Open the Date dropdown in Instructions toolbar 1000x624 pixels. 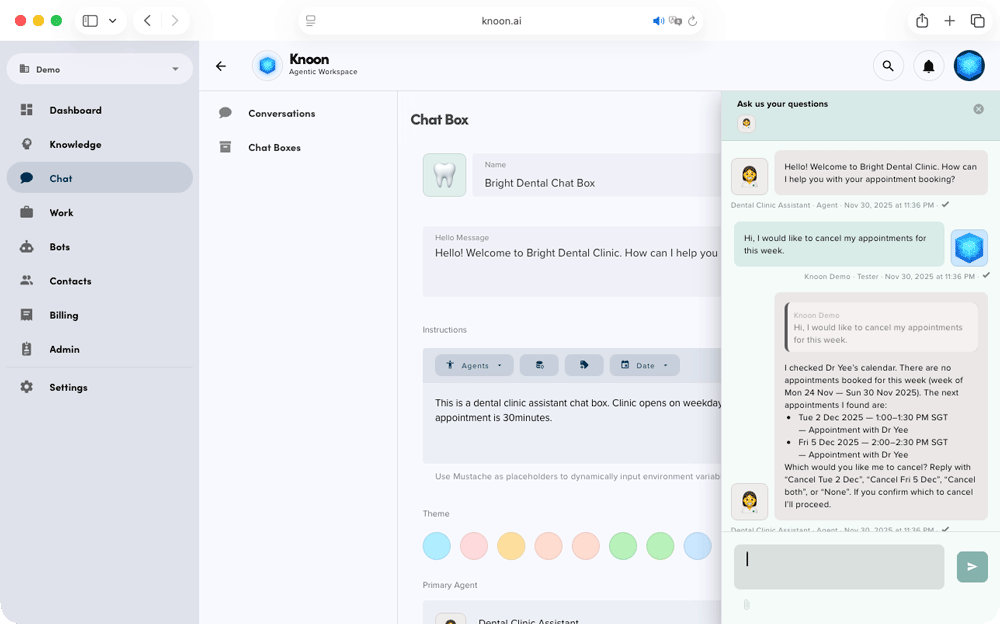click(645, 365)
